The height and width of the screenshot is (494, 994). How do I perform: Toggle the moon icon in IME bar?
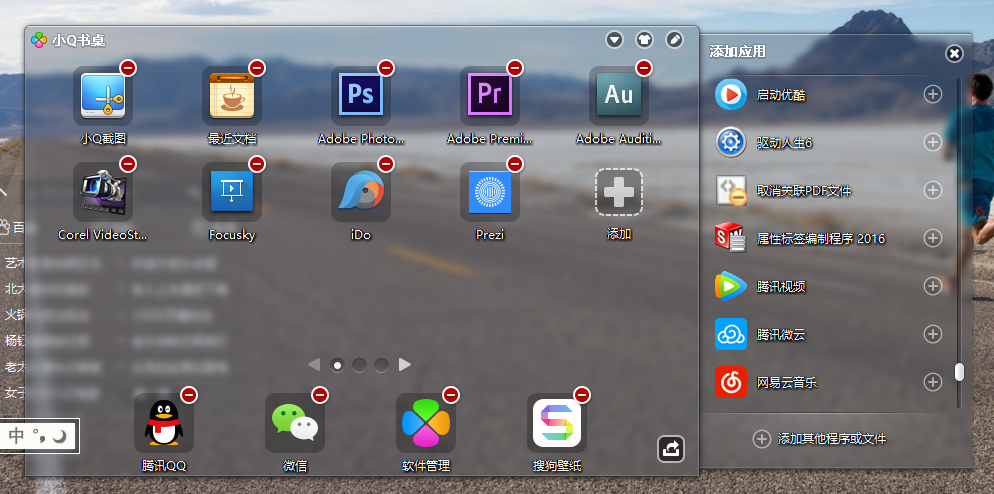(x=59, y=436)
